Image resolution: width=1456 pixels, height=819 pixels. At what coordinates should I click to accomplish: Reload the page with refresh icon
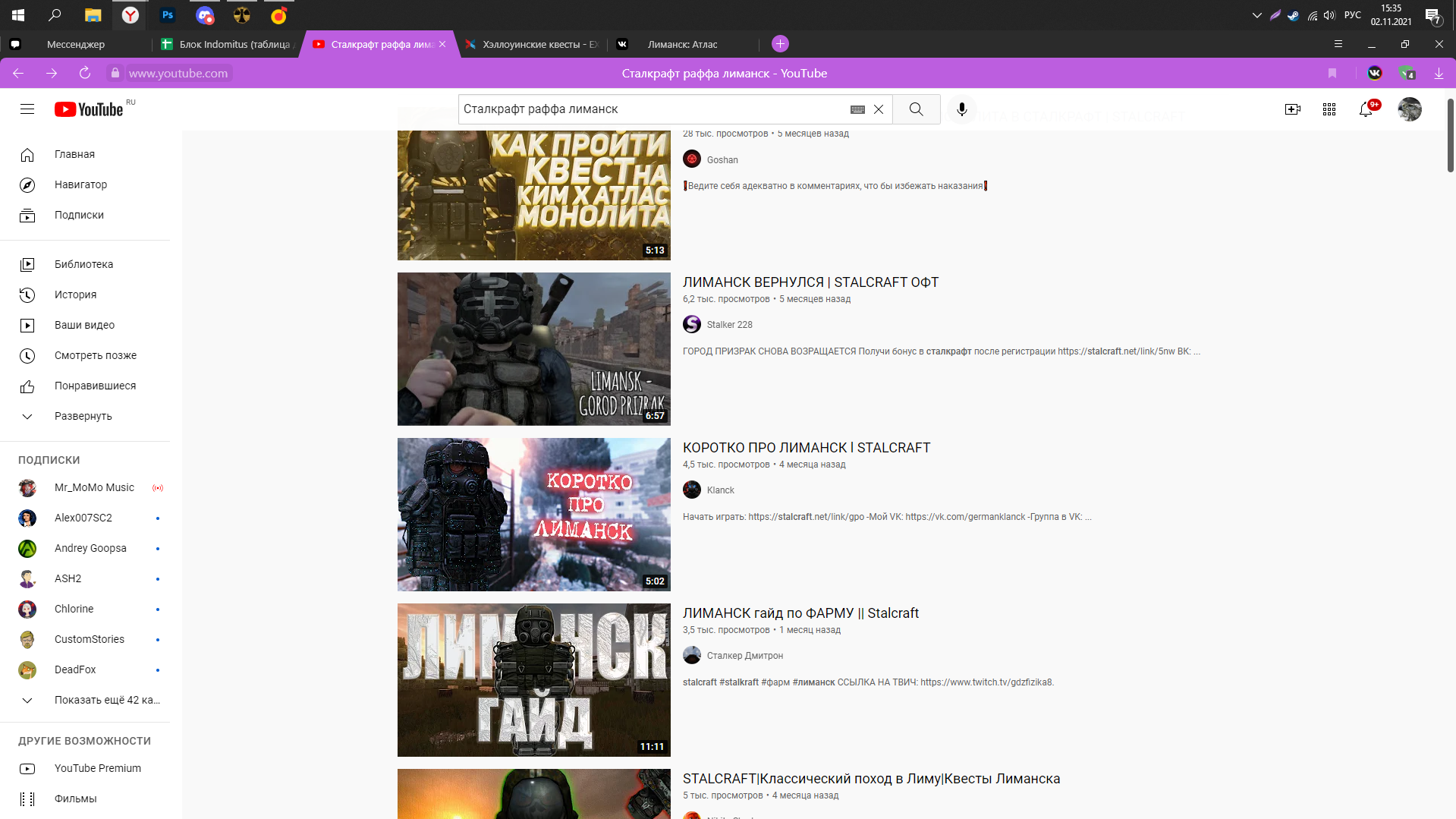pos(85,74)
